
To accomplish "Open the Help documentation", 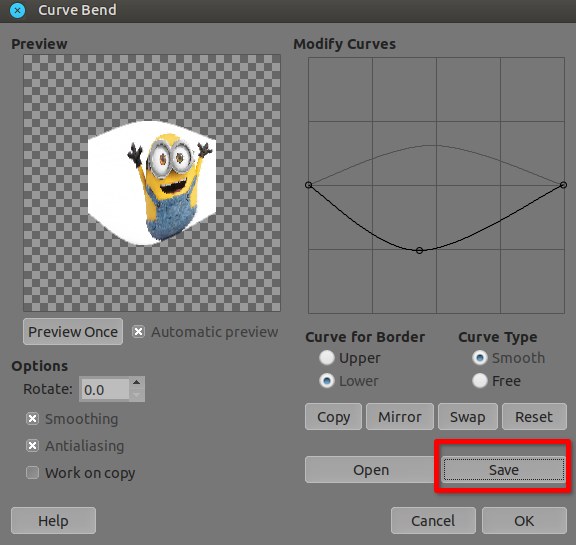I will pyautogui.click(x=53, y=521).
